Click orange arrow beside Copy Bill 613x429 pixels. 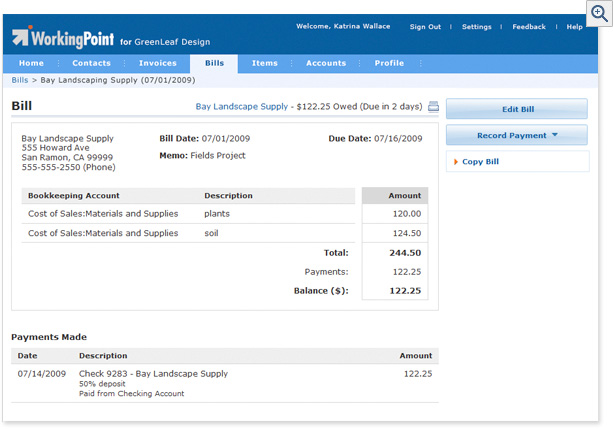point(456,162)
